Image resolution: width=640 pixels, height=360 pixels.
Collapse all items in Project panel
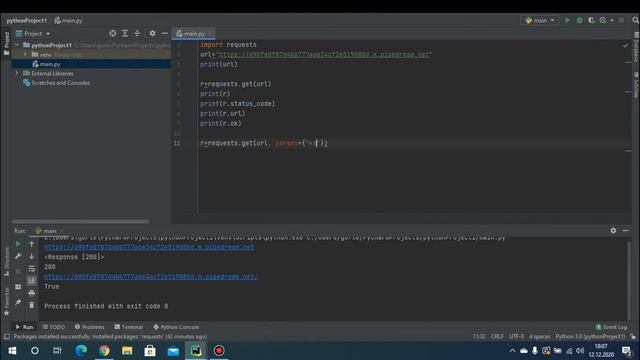pyautogui.click(x=137, y=33)
